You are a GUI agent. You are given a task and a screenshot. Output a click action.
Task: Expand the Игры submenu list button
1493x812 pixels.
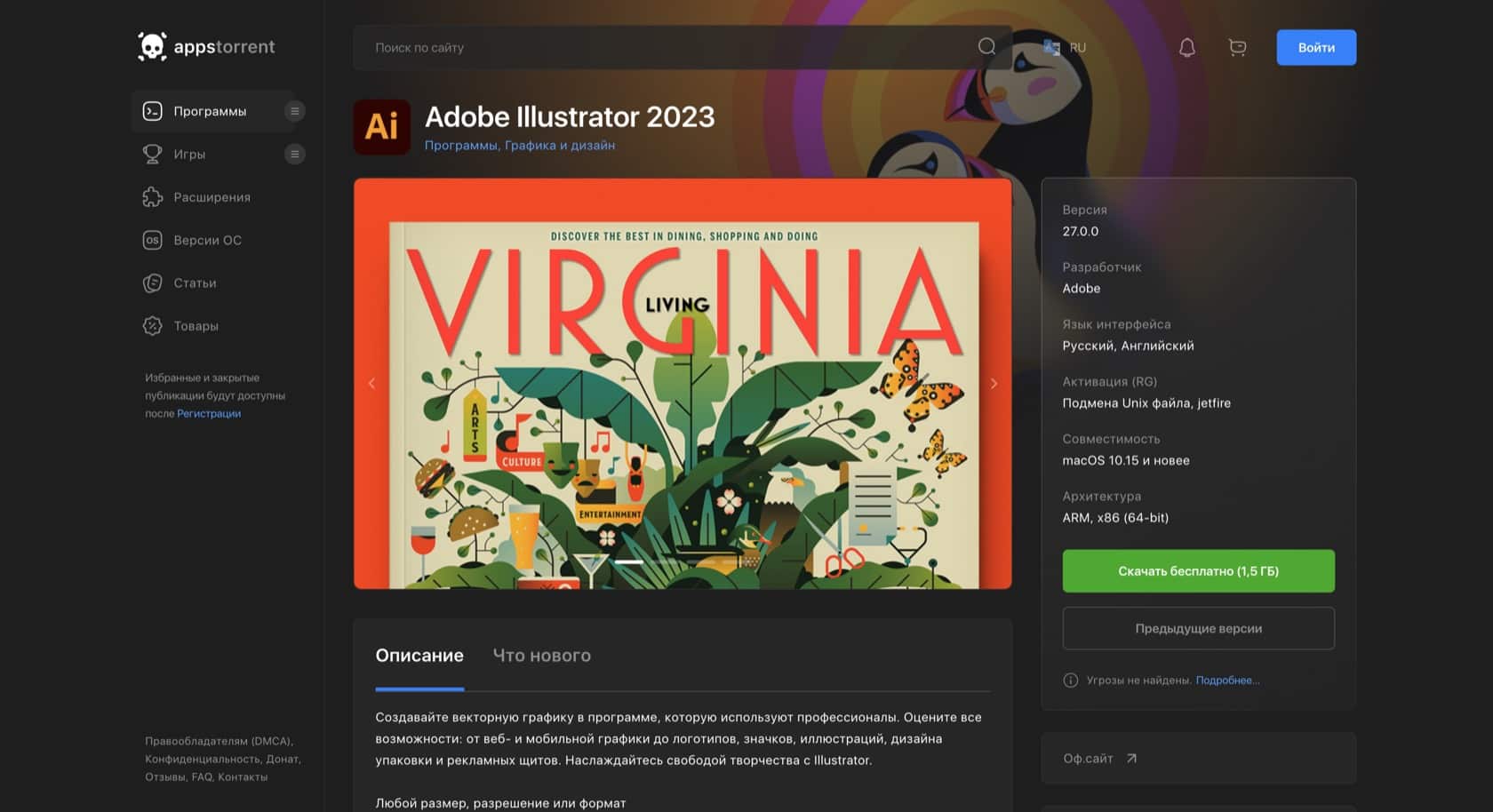click(295, 154)
